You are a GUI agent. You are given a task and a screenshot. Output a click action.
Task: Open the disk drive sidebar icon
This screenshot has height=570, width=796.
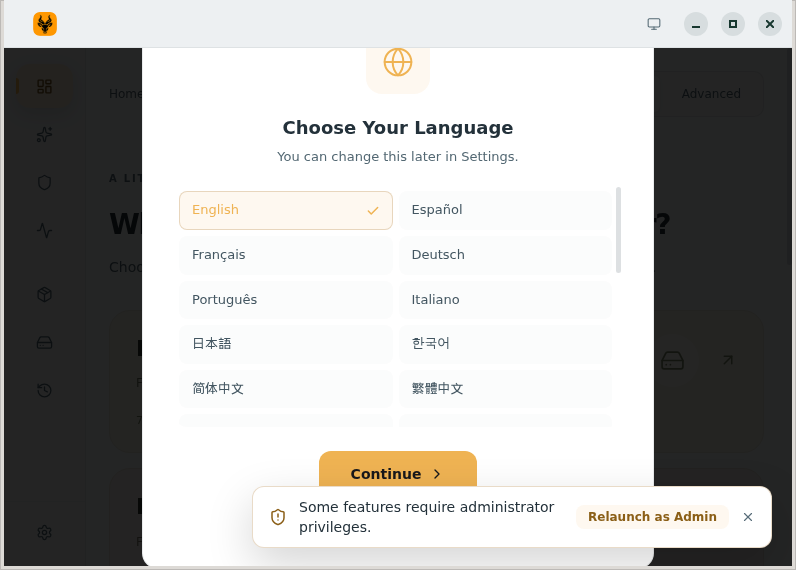[x=45, y=343]
